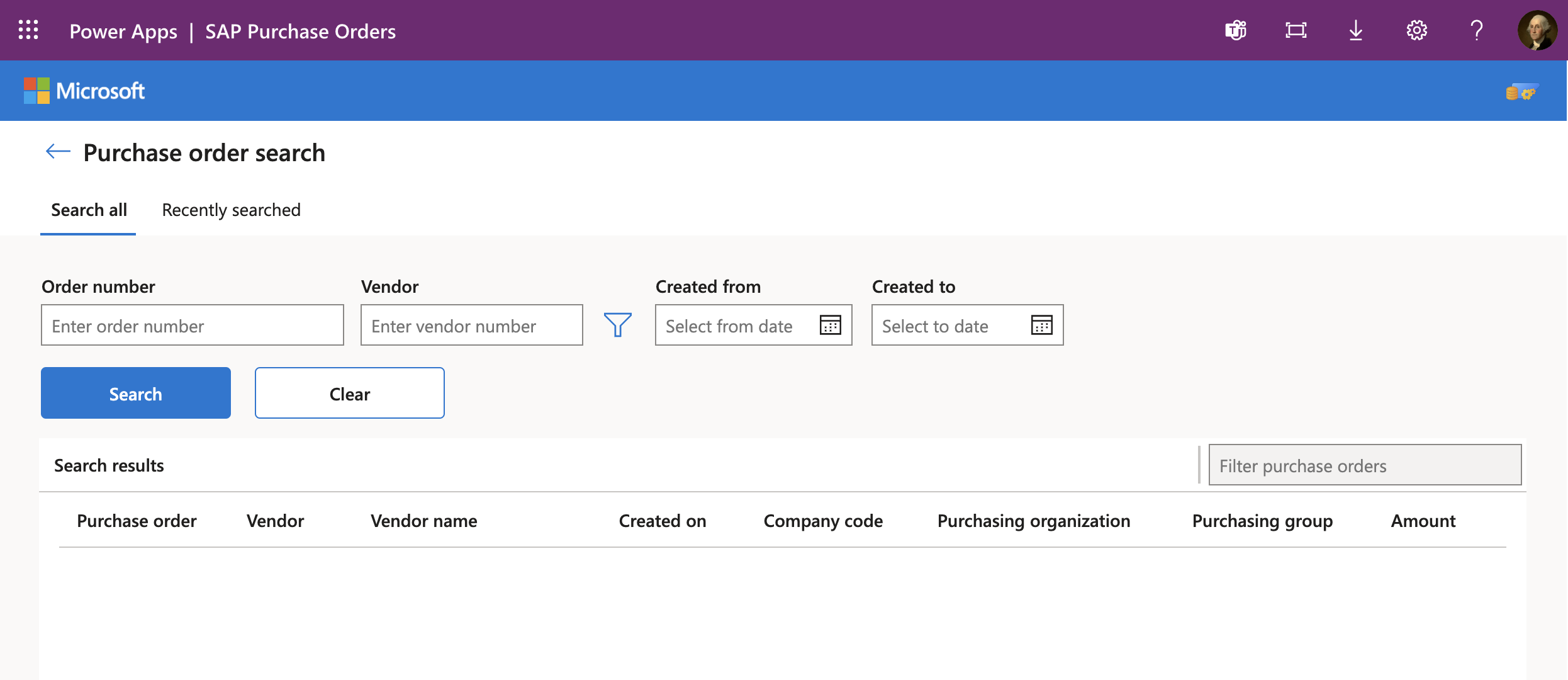Type in the Order number input field

point(192,325)
